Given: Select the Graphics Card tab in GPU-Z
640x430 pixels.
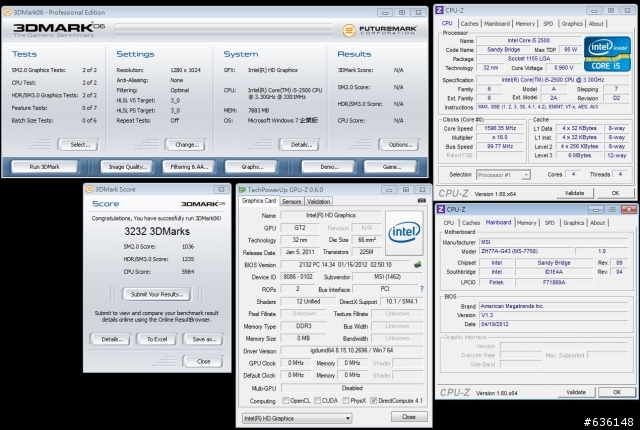Looking at the screenshot, I should click(259, 201).
